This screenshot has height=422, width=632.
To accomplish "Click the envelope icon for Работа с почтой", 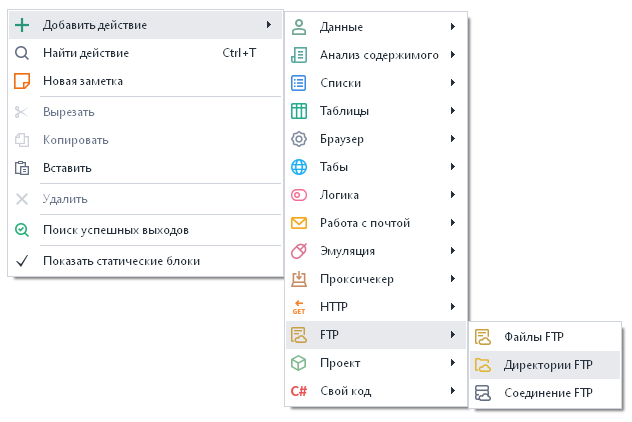I will pos(298,223).
